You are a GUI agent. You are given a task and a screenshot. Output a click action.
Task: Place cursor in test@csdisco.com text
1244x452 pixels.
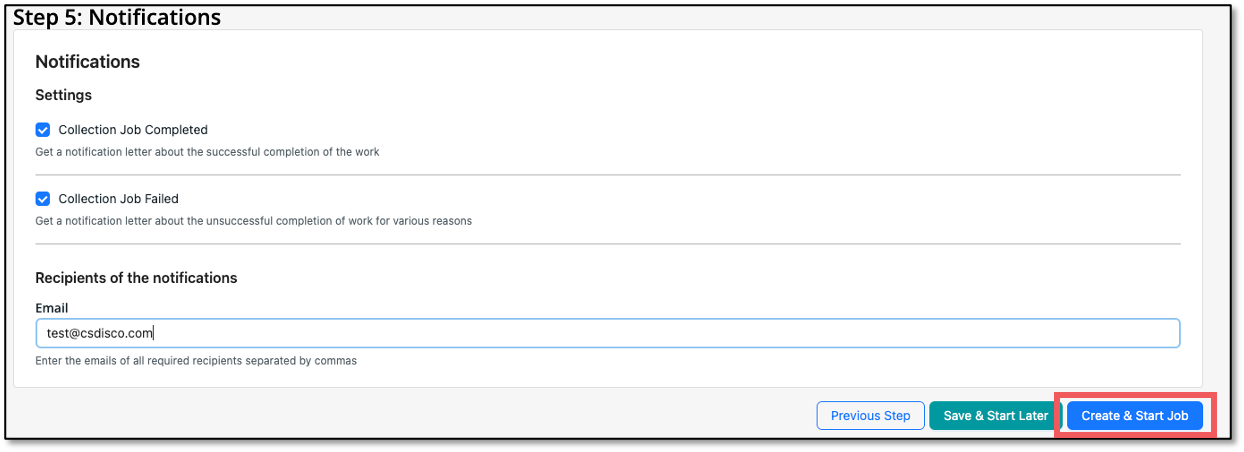pos(99,333)
